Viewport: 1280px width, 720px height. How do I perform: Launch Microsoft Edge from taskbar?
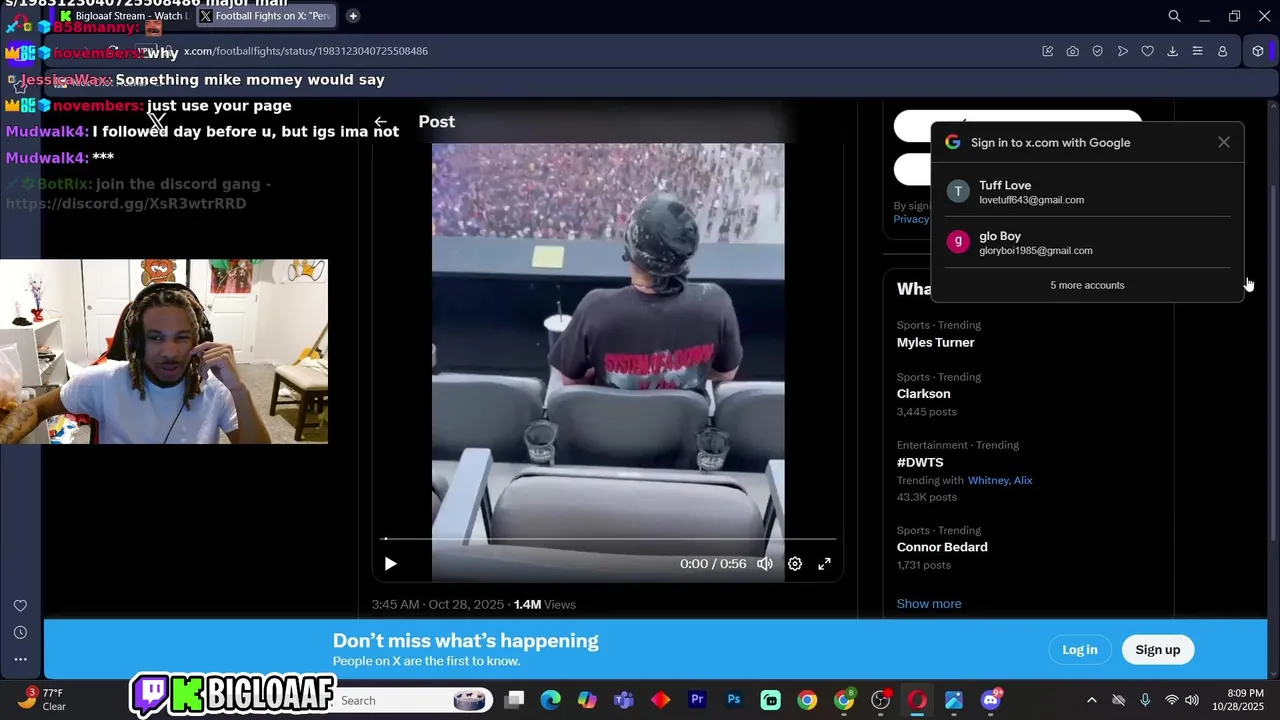pos(551,700)
